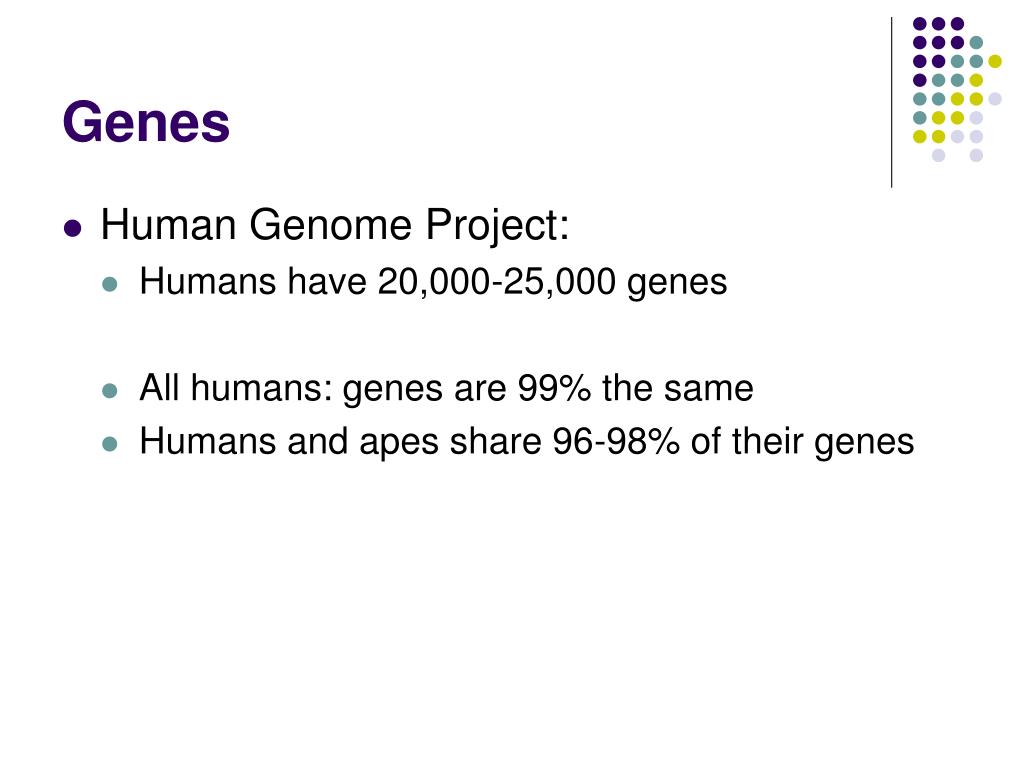The height and width of the screenshot is (768, 1024).
Task: Click the 96-98% figure in the last bullet
Action: point(616,441)
